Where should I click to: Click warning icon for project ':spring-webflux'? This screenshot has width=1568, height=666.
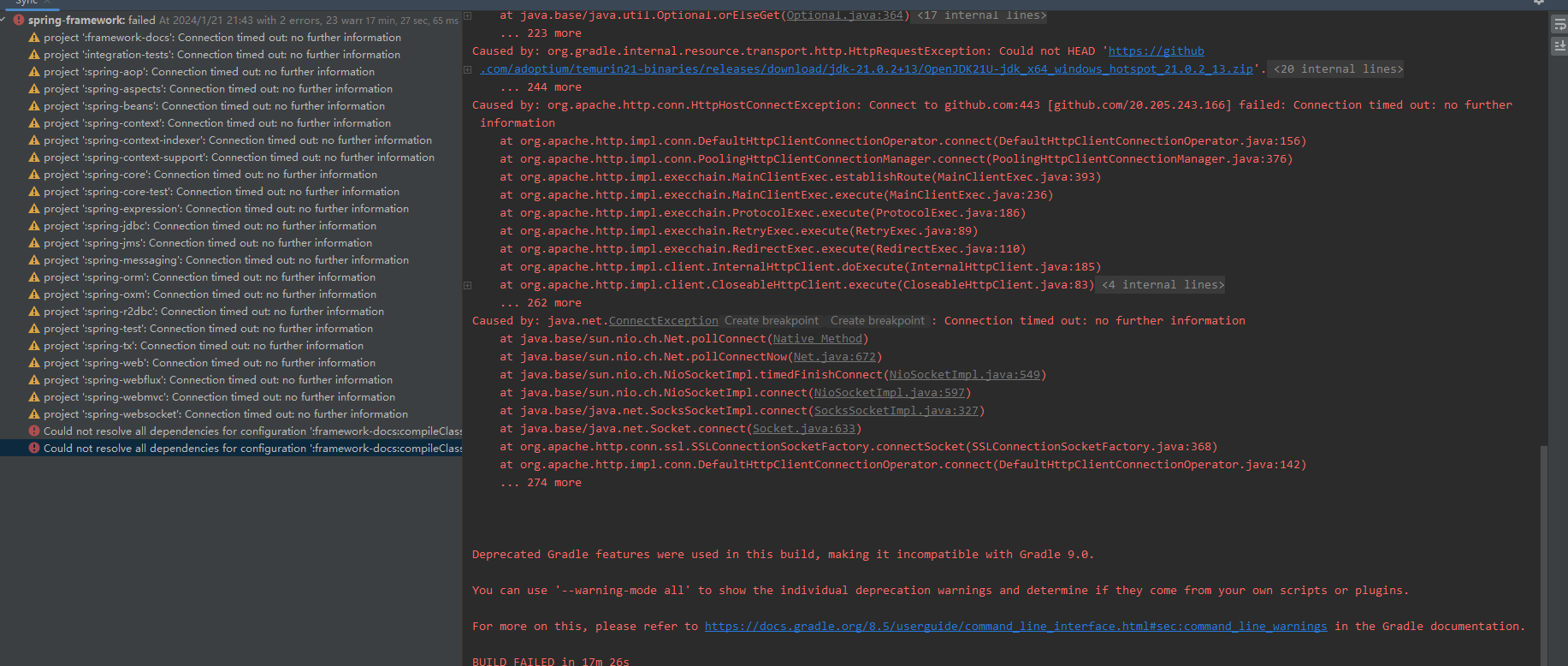[34, 379]
